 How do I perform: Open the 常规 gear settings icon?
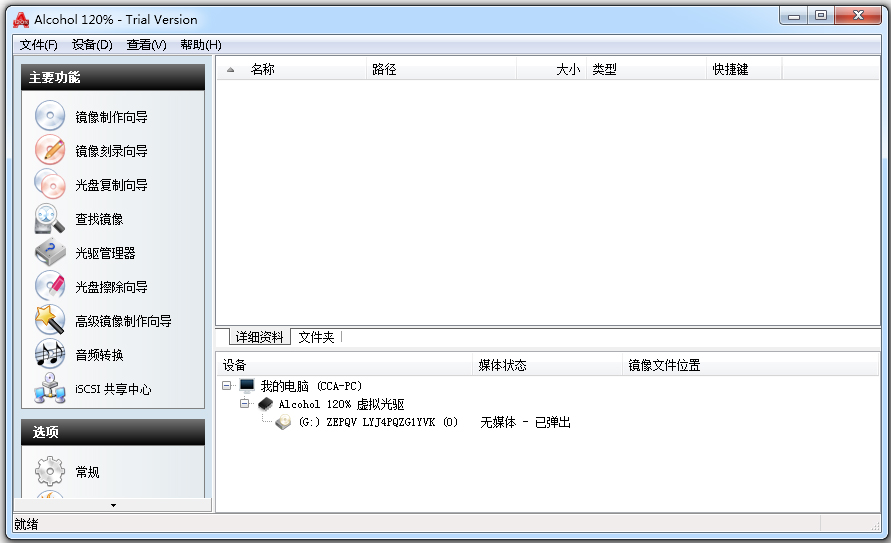coord(50,472)
